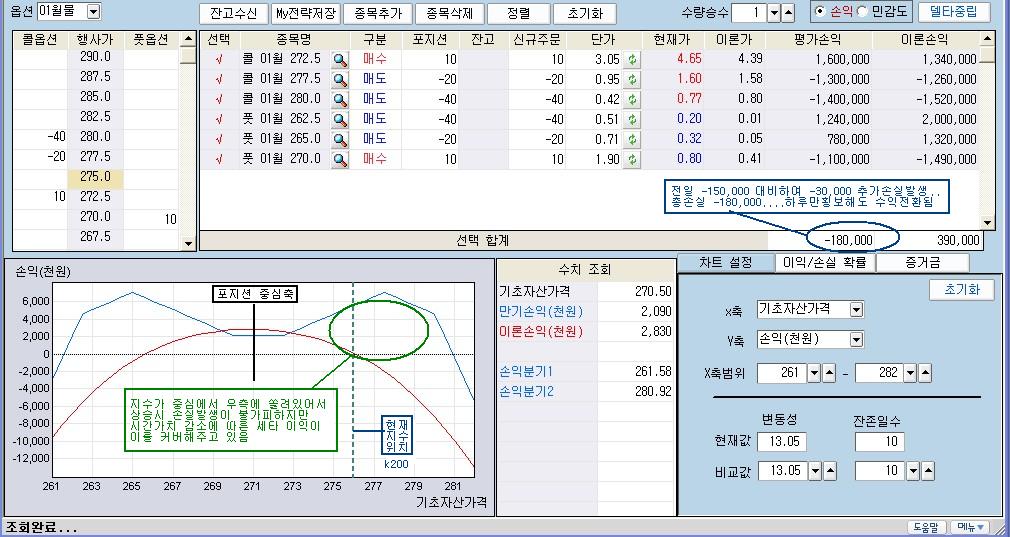Click magnifier icon for 풋 01월 262.5 row
The height and width of the screenshot is (537, 1010).
click(340, 119)
